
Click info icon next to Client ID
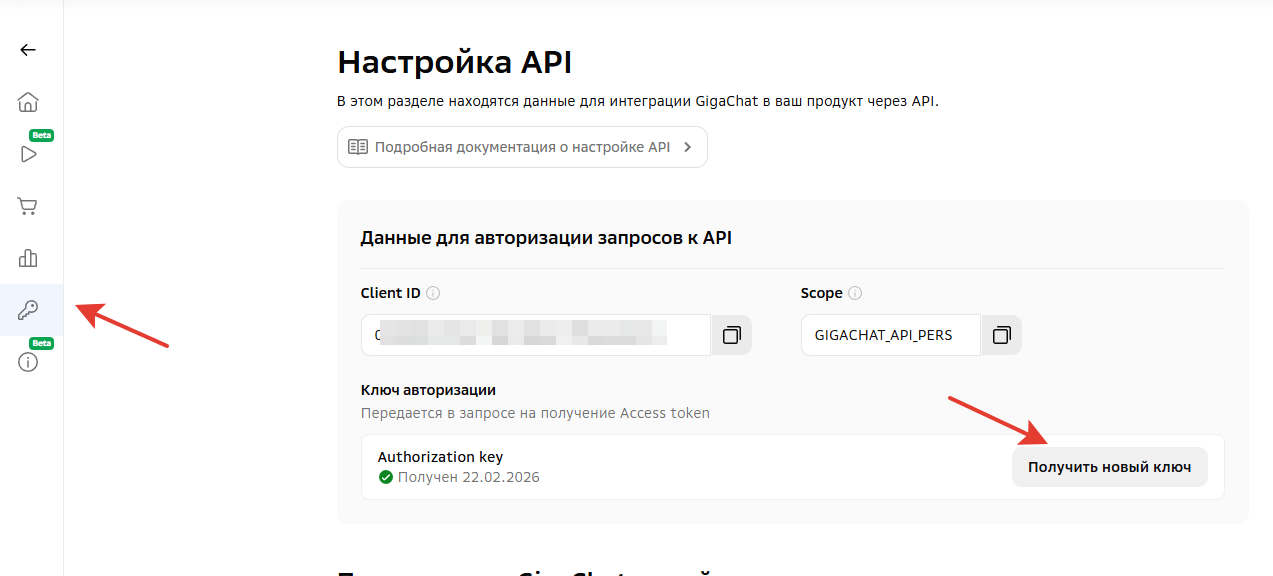point(433,294)
